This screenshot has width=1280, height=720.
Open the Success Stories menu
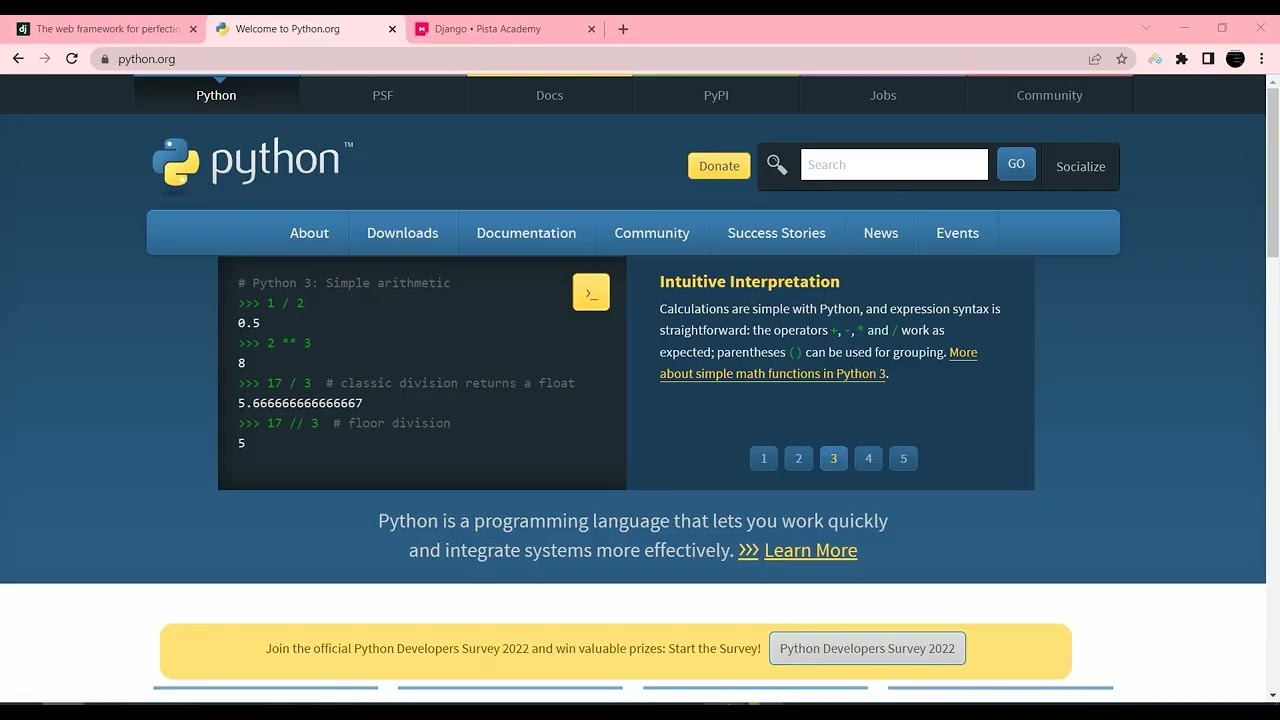tap(777, 233)
